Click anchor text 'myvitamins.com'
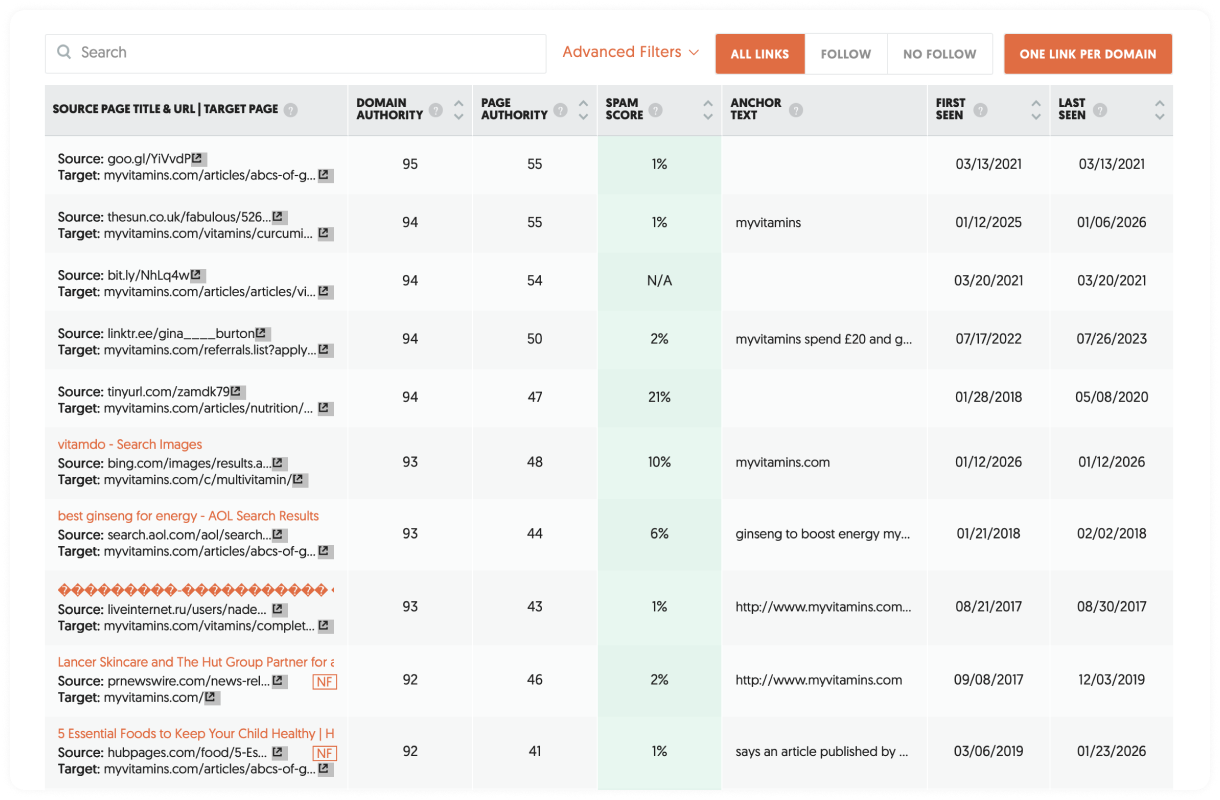1220x800 pixels. click(x=783, y=462)
